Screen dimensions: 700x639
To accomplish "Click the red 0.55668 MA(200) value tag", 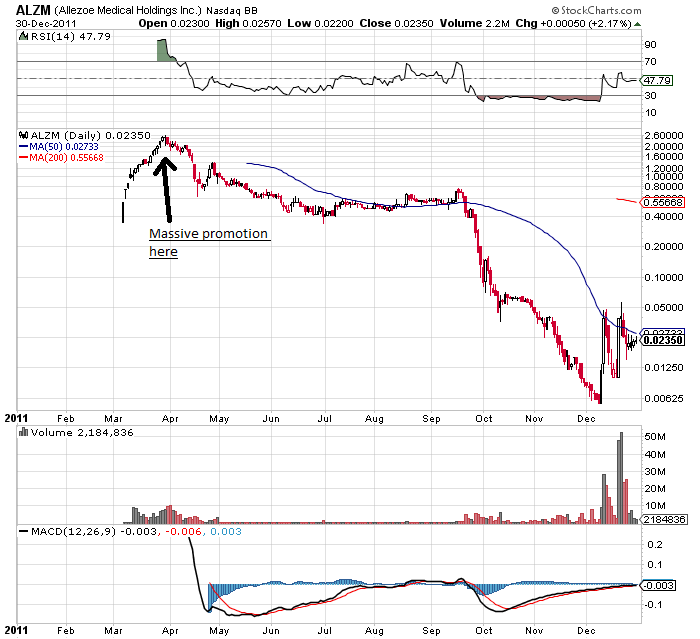I will click(x=662, y=202).
